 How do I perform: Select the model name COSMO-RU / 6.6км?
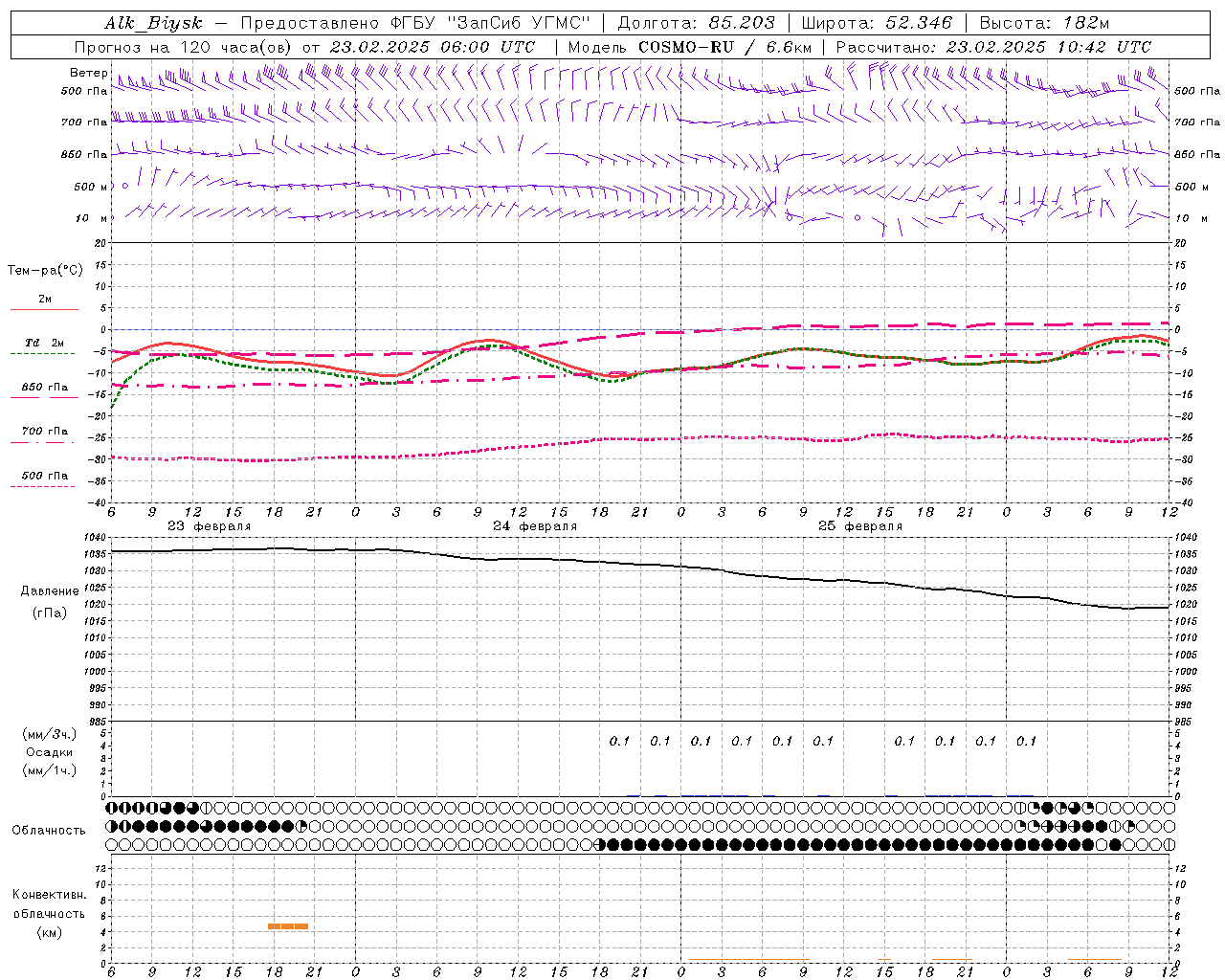(x=724, y=47)
